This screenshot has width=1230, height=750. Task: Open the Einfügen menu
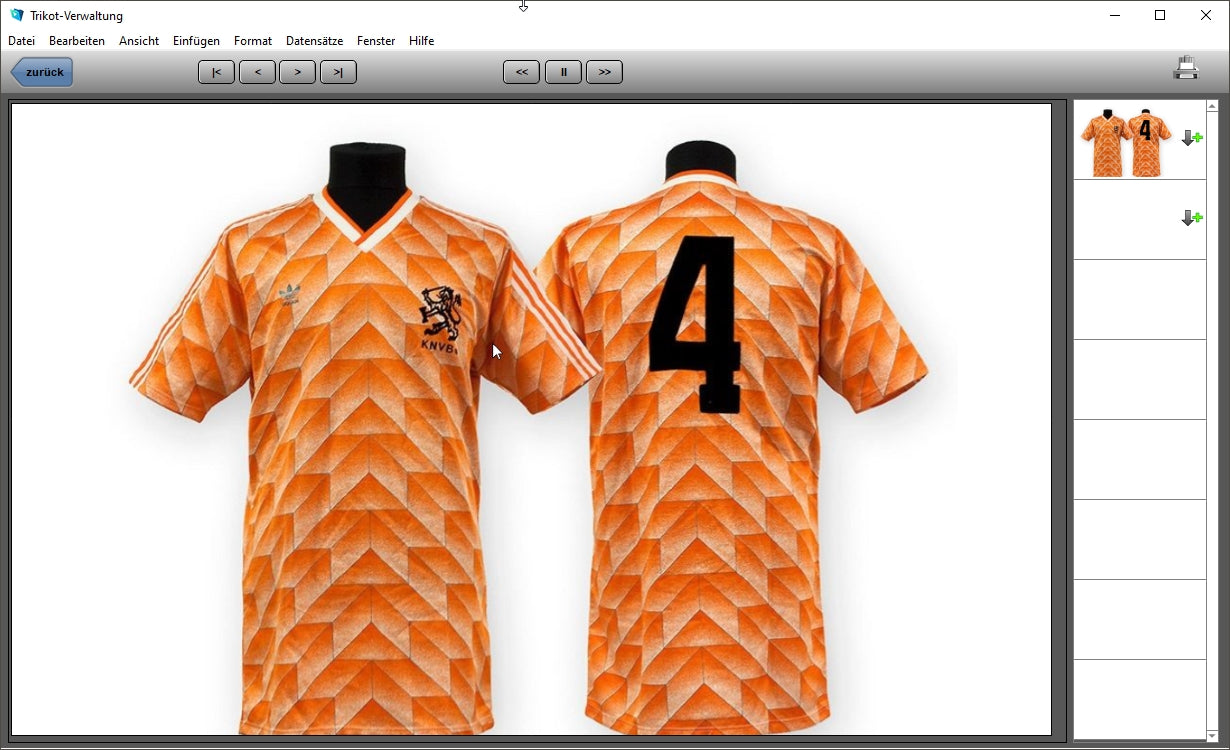[196, 41]
